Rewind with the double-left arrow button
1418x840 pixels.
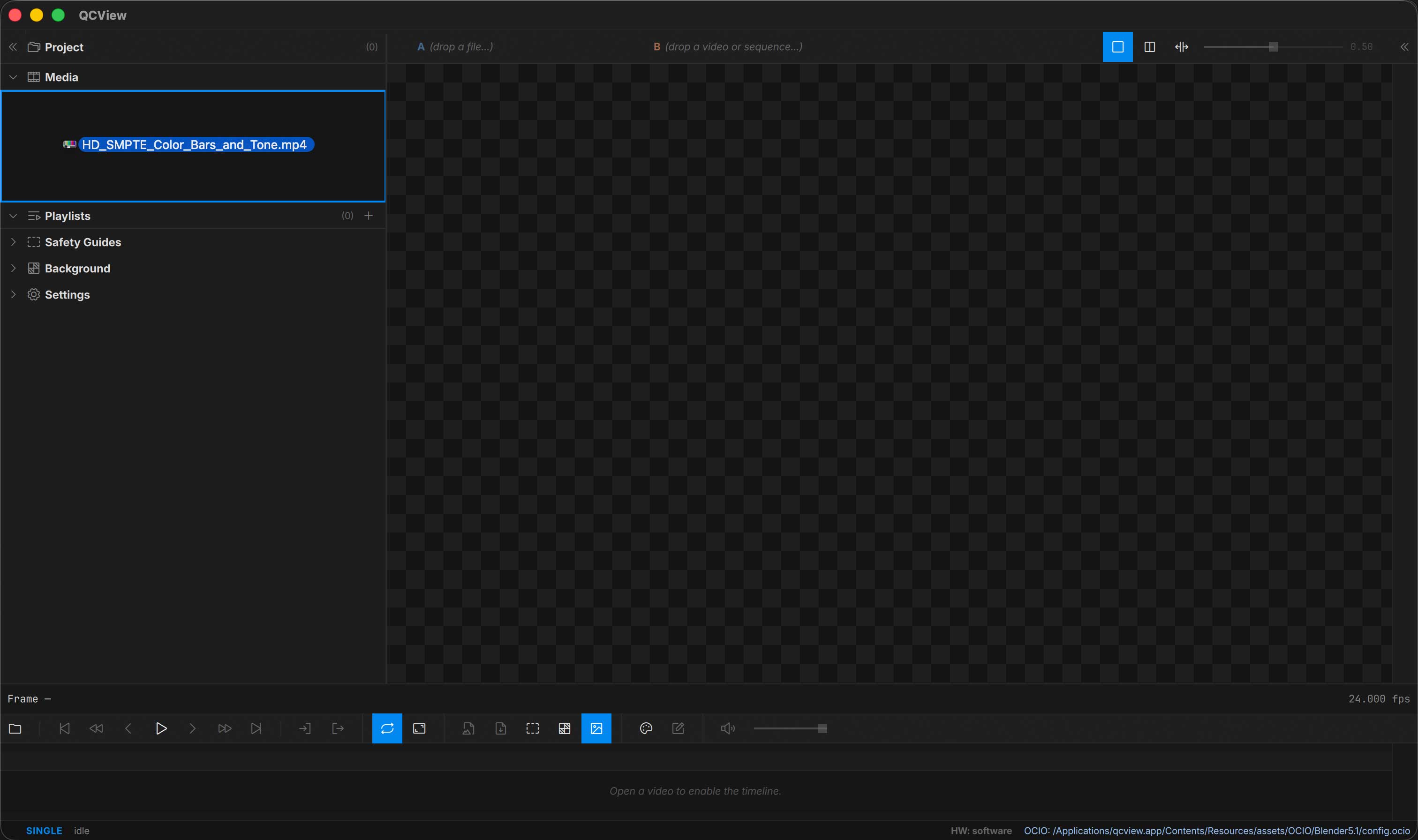[x=96, y=728]
